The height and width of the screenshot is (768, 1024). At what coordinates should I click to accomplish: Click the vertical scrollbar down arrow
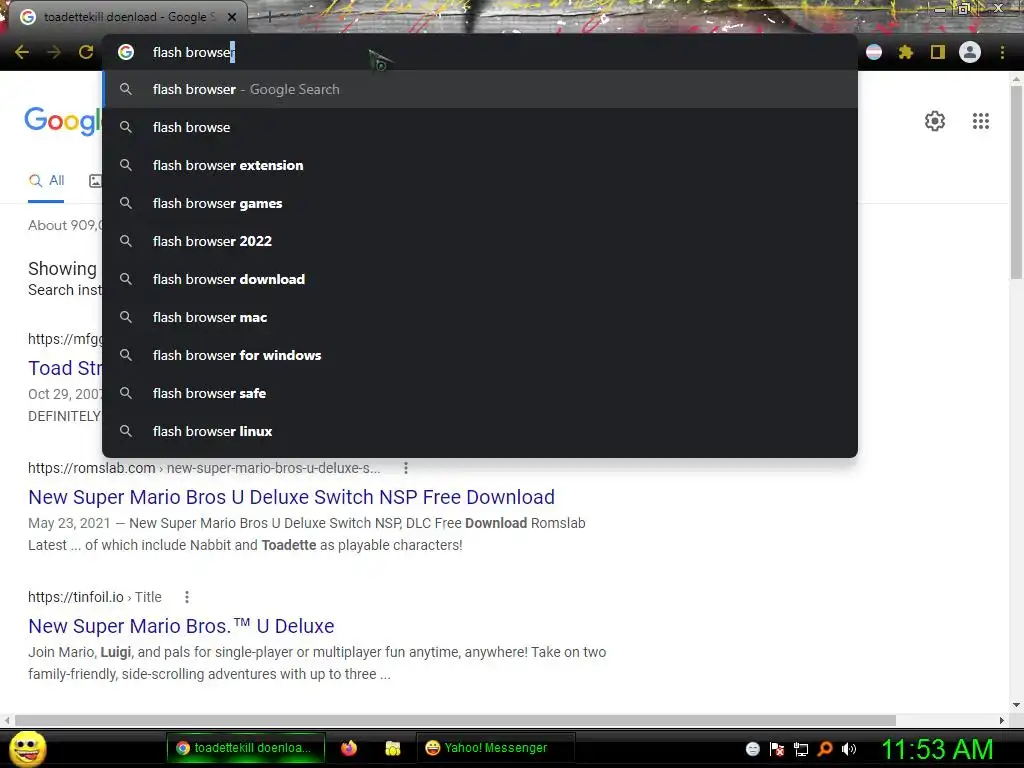[1016, 705]
